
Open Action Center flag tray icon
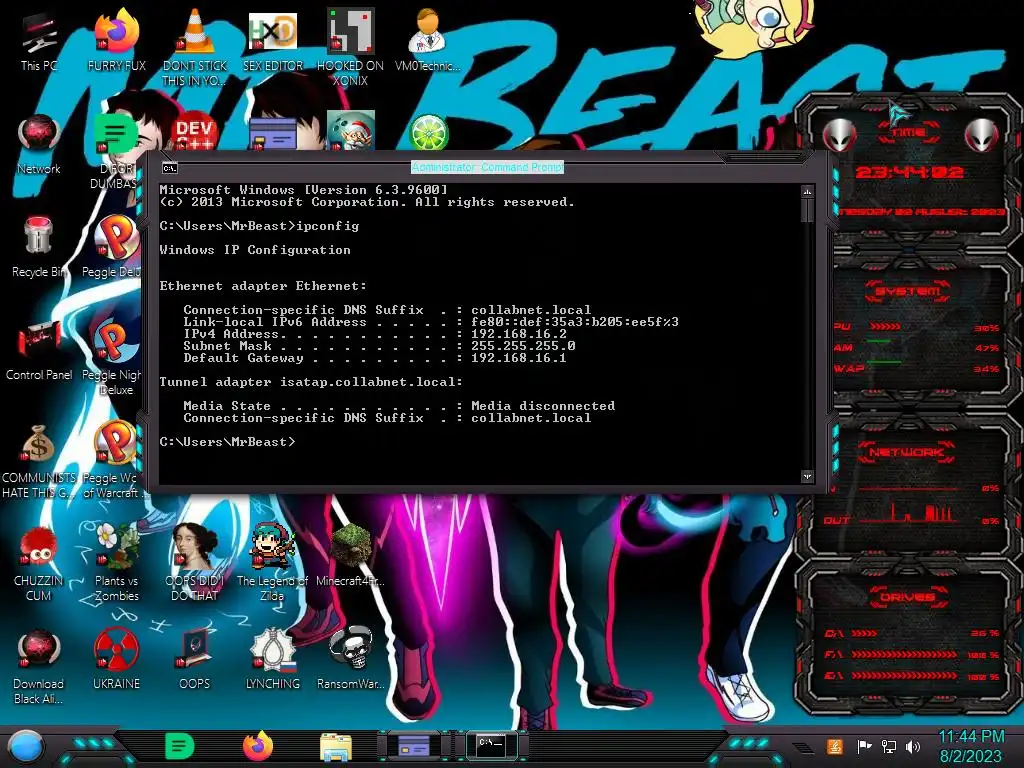864,746
